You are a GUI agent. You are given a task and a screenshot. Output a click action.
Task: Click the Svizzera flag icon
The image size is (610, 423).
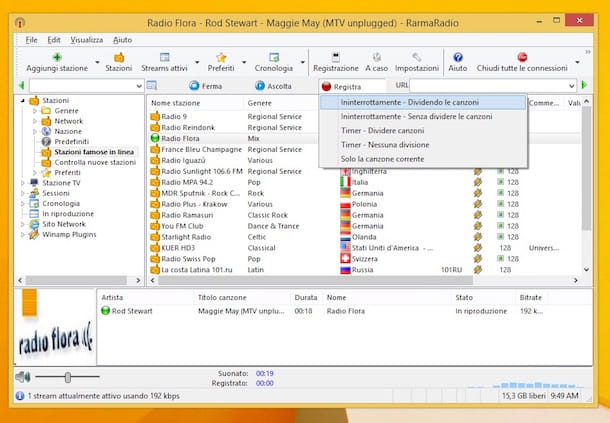coord(345,258)
